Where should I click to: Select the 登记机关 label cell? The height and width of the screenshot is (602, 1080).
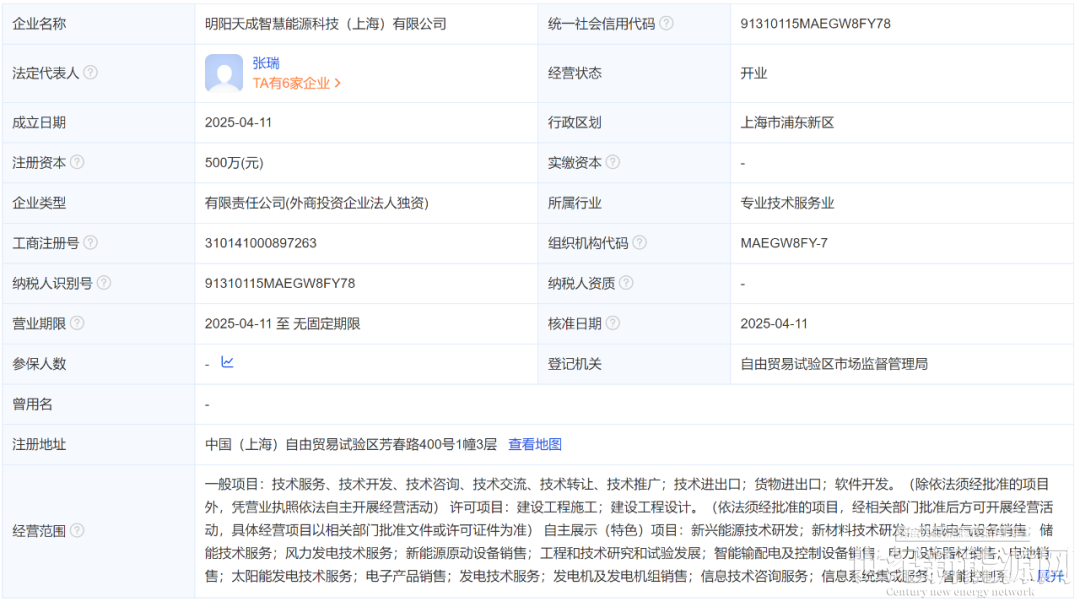(x=634, y=364)
